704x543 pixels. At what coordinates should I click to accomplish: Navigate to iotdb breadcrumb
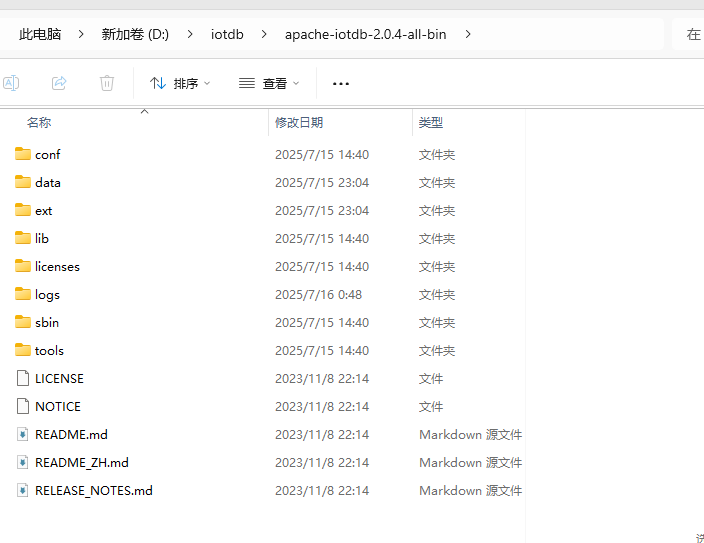227,34
